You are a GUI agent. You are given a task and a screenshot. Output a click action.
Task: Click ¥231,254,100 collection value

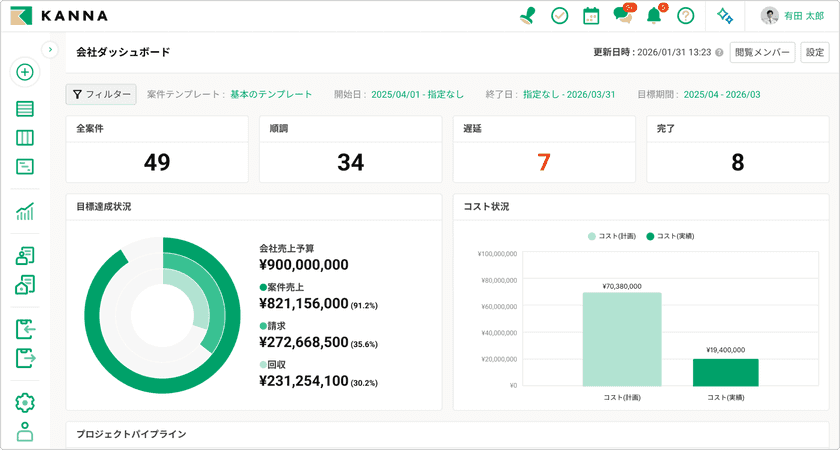304,381
